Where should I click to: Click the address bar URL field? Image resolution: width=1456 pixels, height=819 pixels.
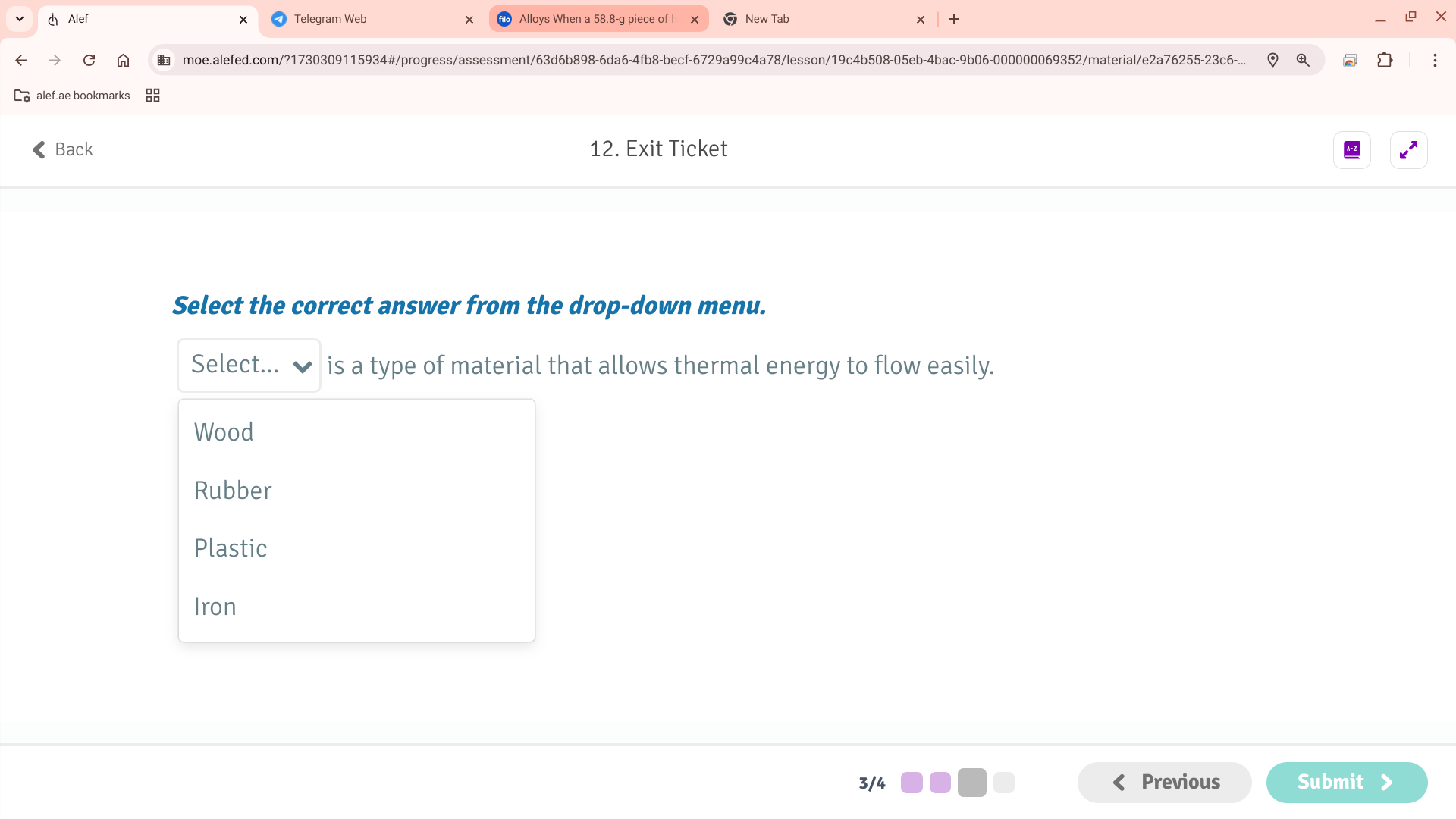[x=713, y=60]
